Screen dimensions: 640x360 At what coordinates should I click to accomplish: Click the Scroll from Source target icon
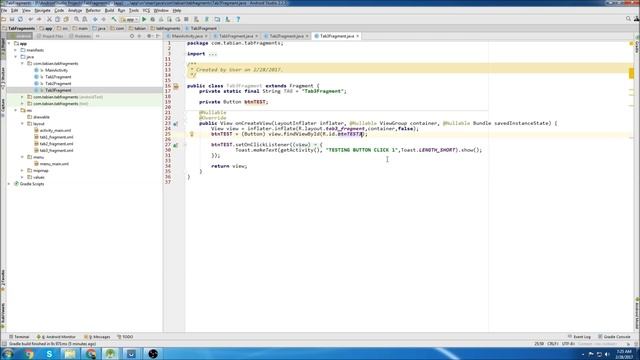coord(132,36)
